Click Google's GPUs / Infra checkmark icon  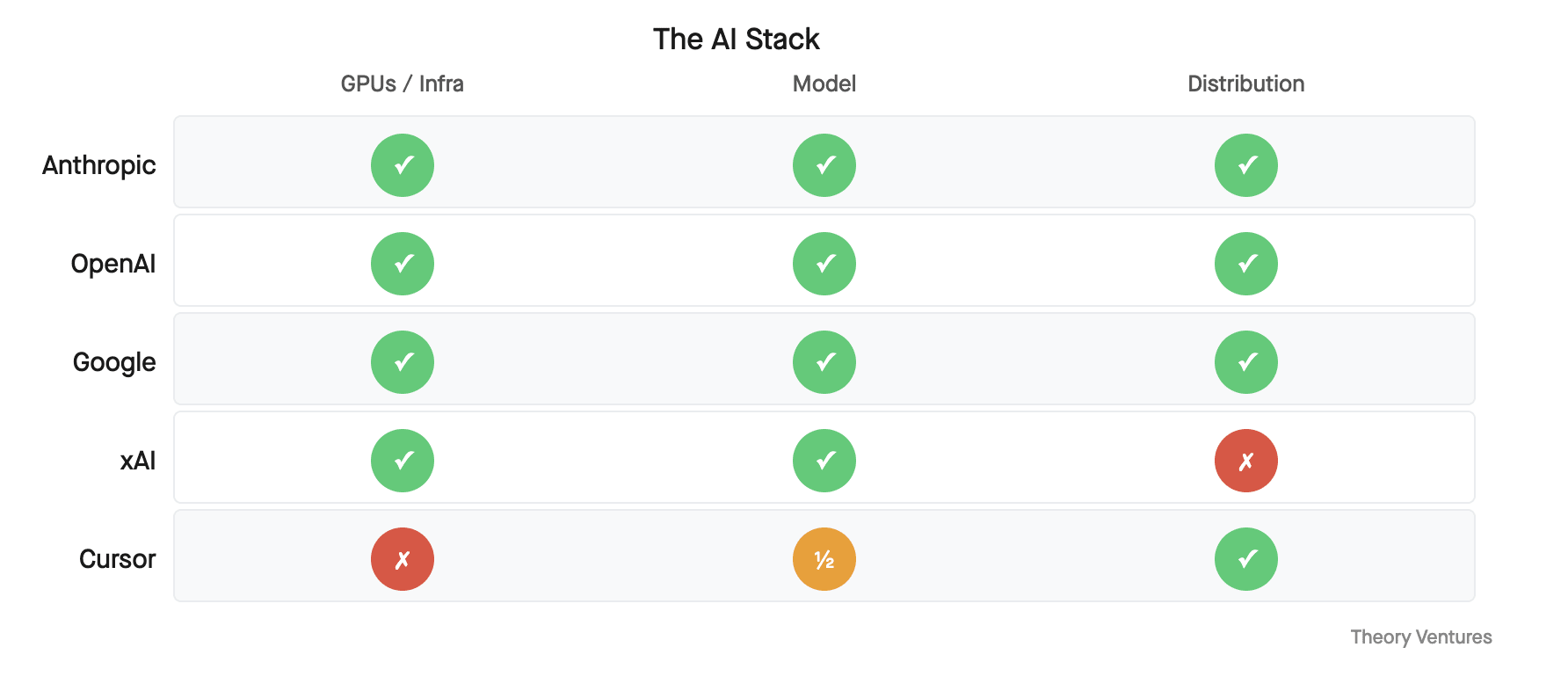403,362
